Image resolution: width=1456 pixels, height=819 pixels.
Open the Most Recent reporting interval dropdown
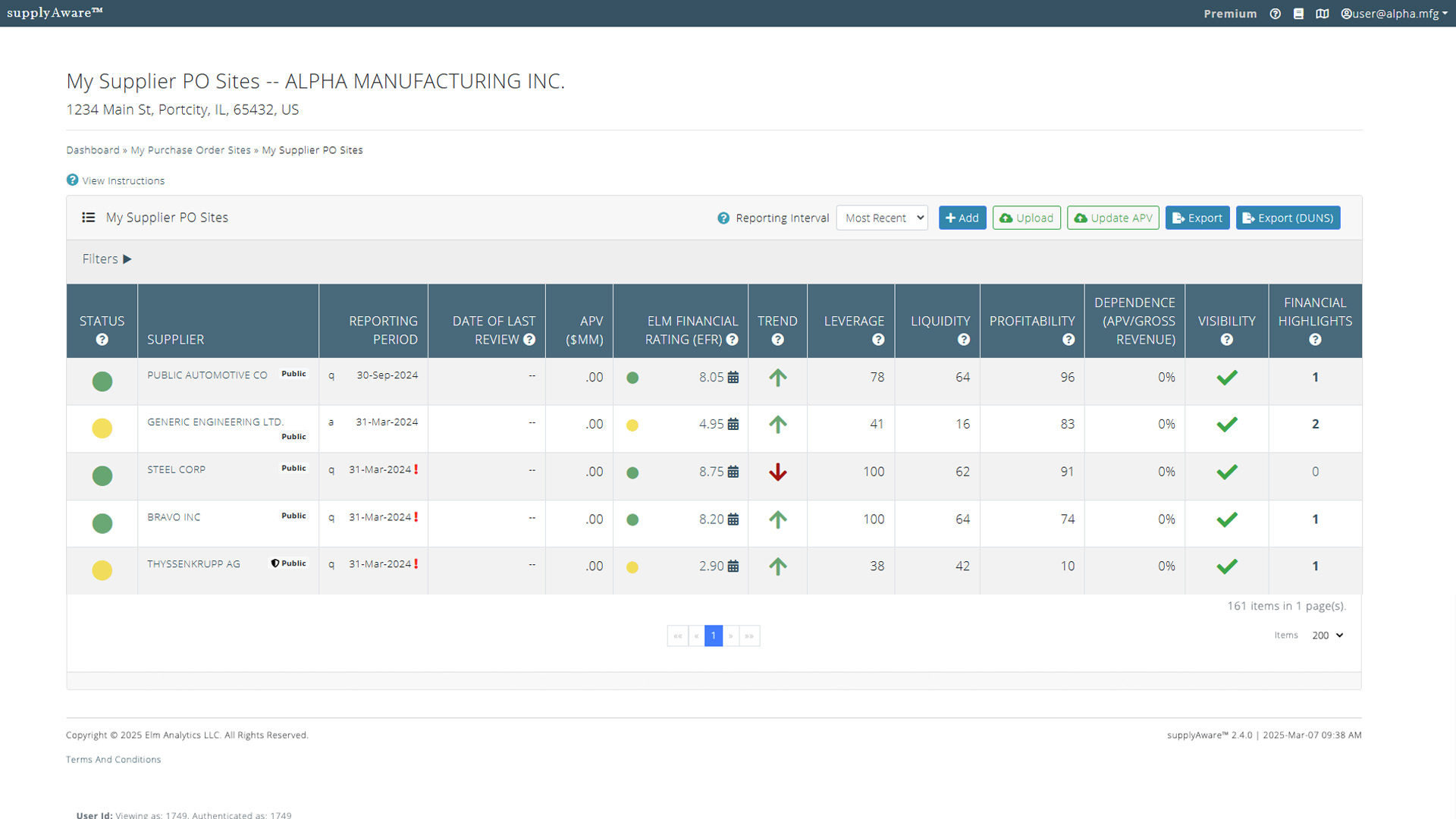[882, 218]
